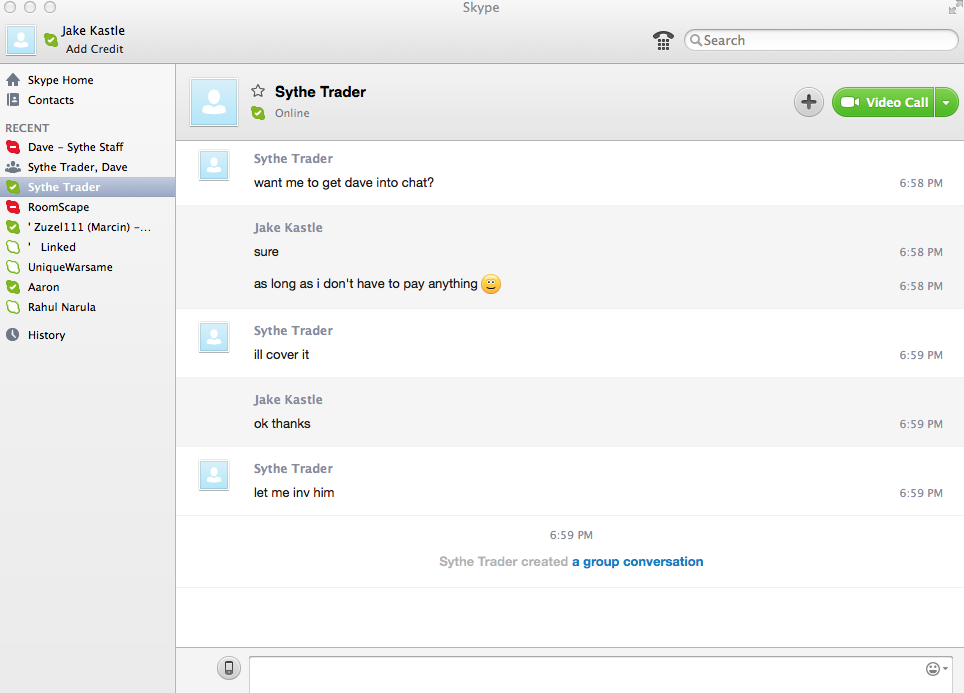The height and width of the screenshot is (693, 964).
Task: Favorite Sythe Trader with the star
Action: pos(258,91)
